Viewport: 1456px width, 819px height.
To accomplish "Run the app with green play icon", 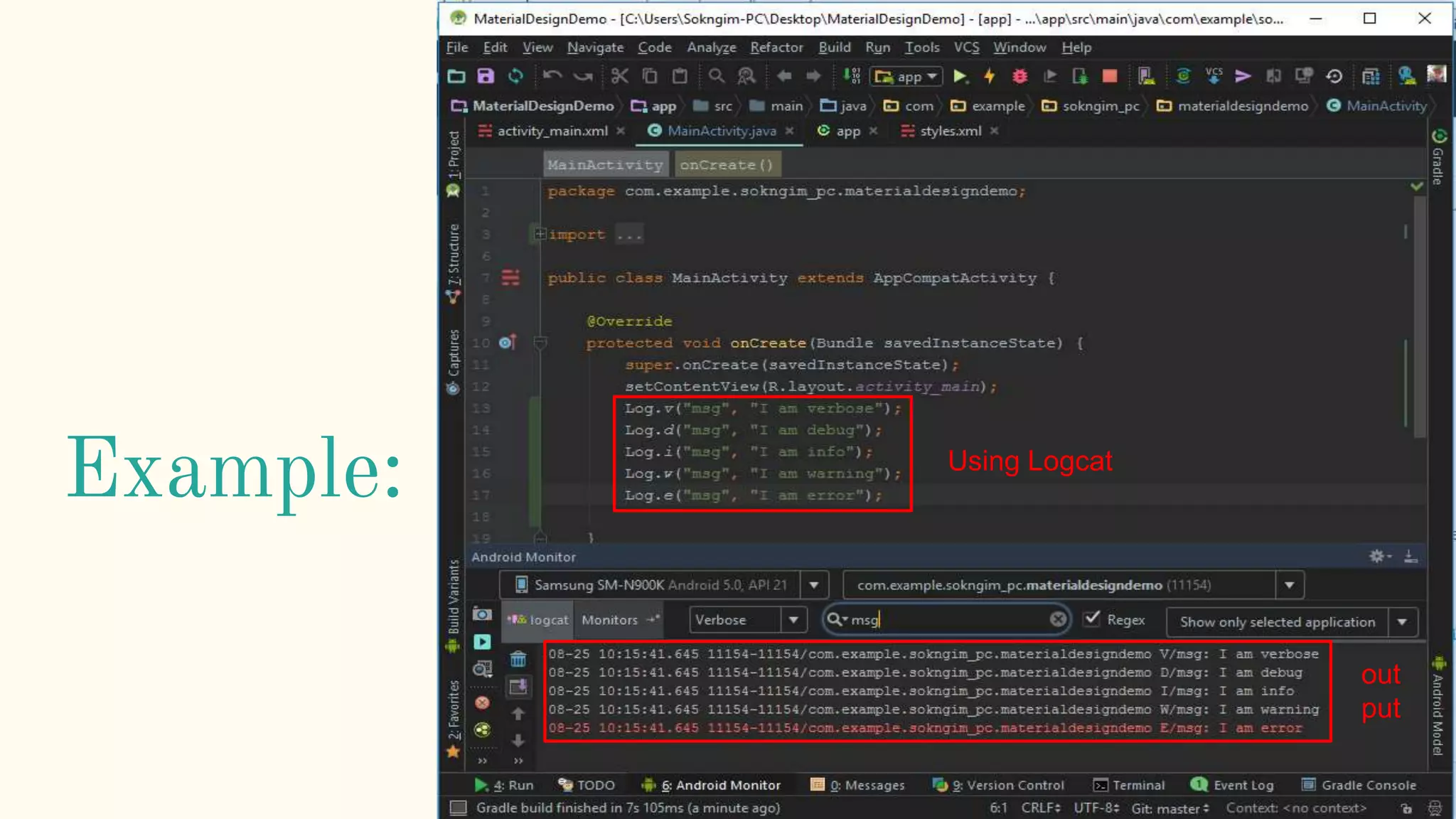I will 960,76.
